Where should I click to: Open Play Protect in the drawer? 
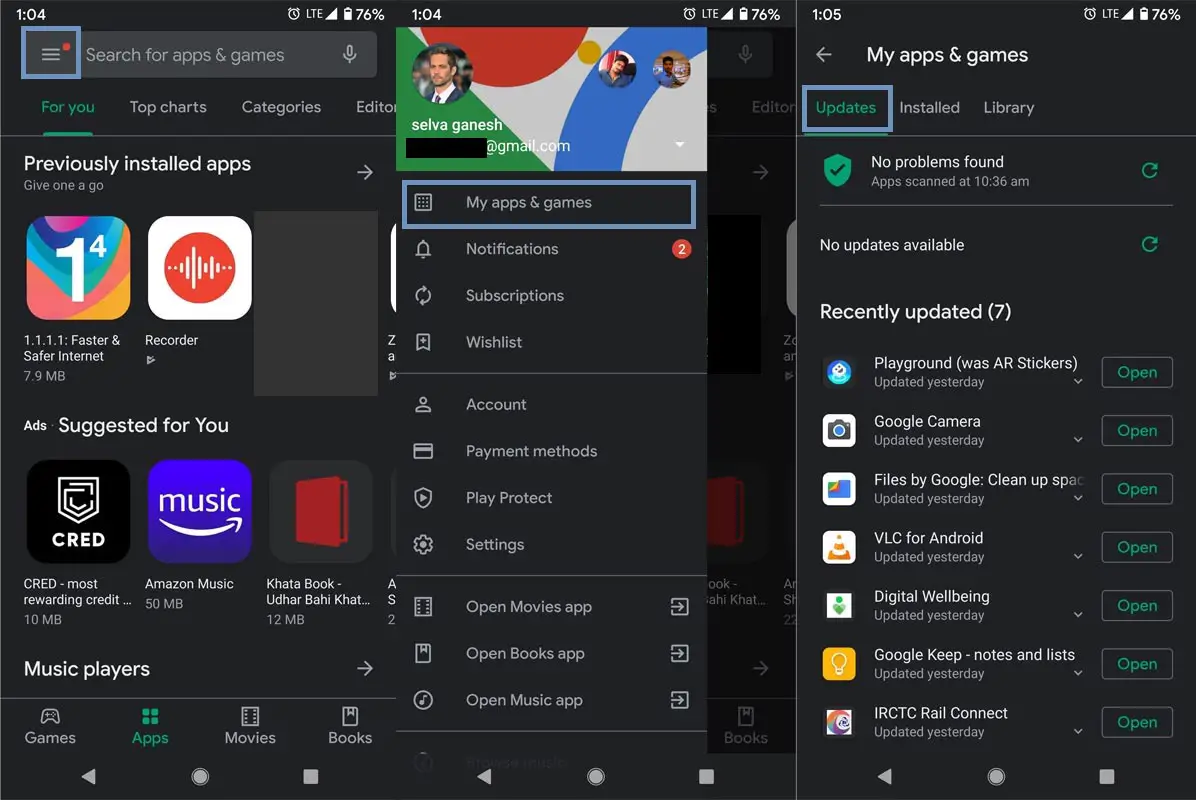551,497
